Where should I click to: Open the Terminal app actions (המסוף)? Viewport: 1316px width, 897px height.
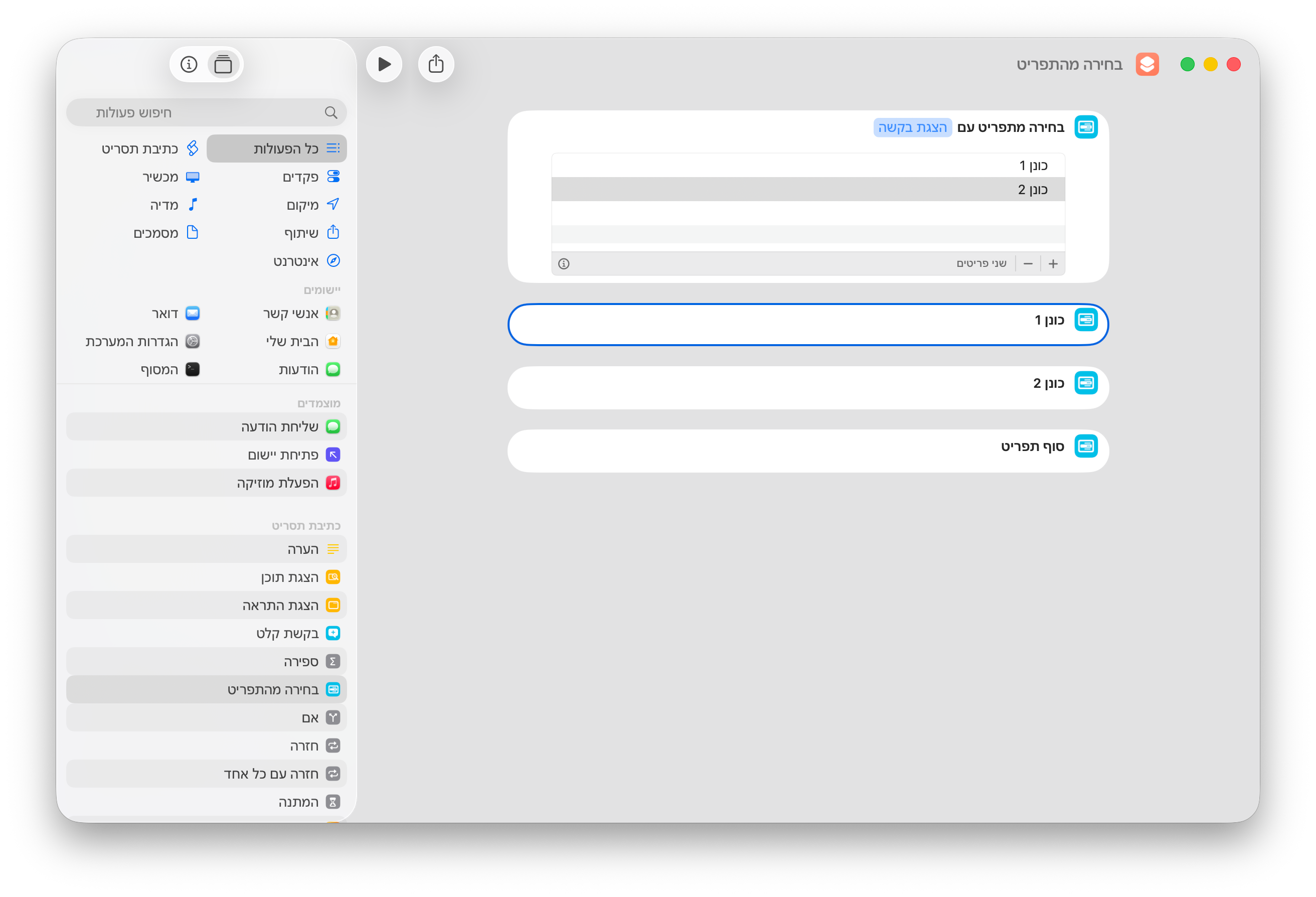click(x=159, y=369)
